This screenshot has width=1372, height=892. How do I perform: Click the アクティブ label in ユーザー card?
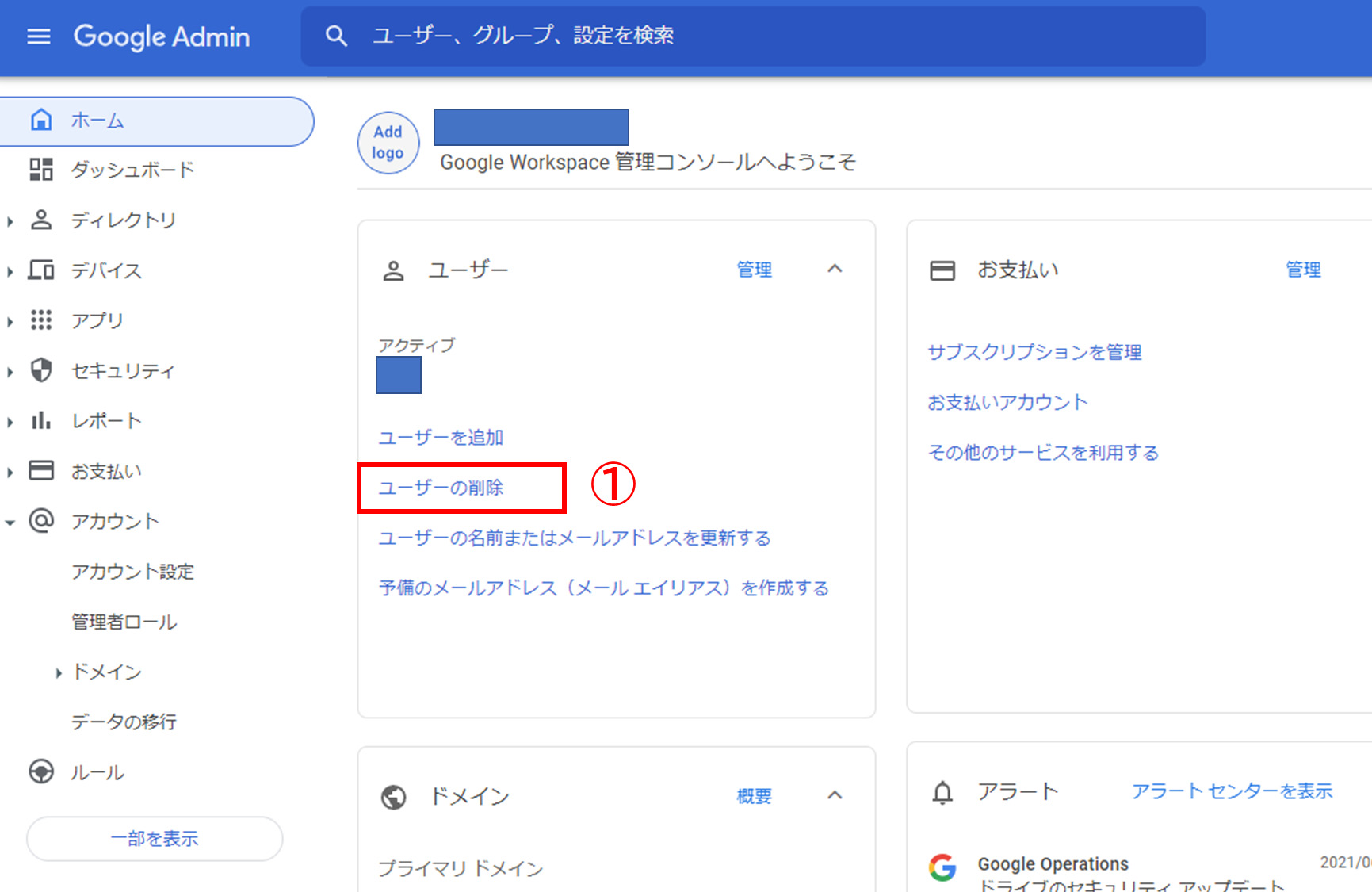416,345
